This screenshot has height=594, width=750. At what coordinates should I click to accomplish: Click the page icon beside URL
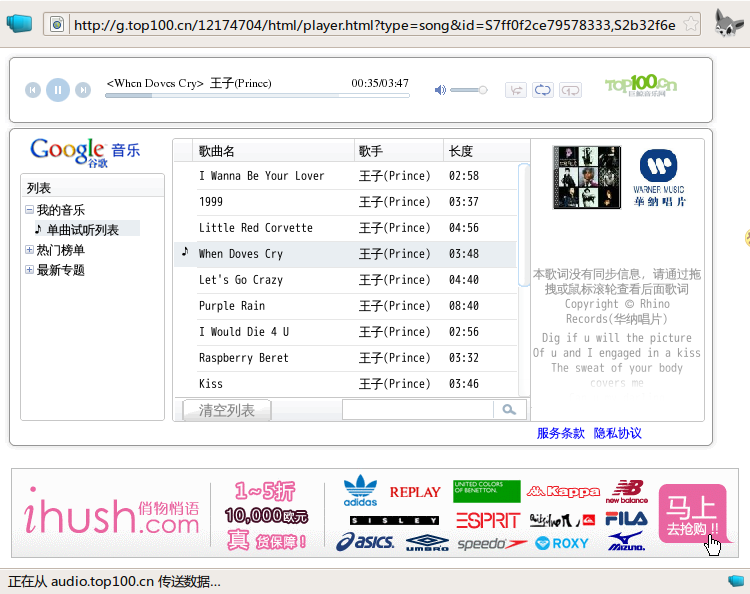[57, 24]
